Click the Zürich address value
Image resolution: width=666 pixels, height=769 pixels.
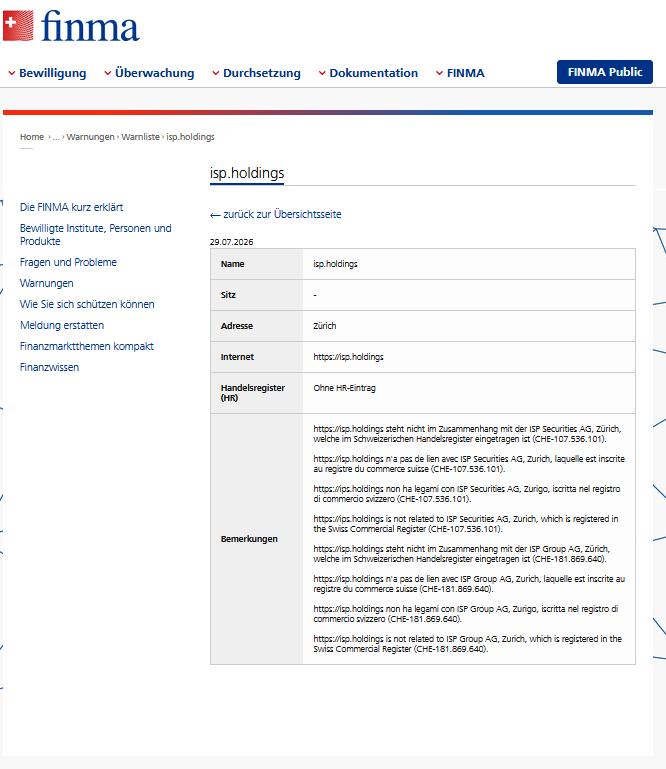coord(325,326)
